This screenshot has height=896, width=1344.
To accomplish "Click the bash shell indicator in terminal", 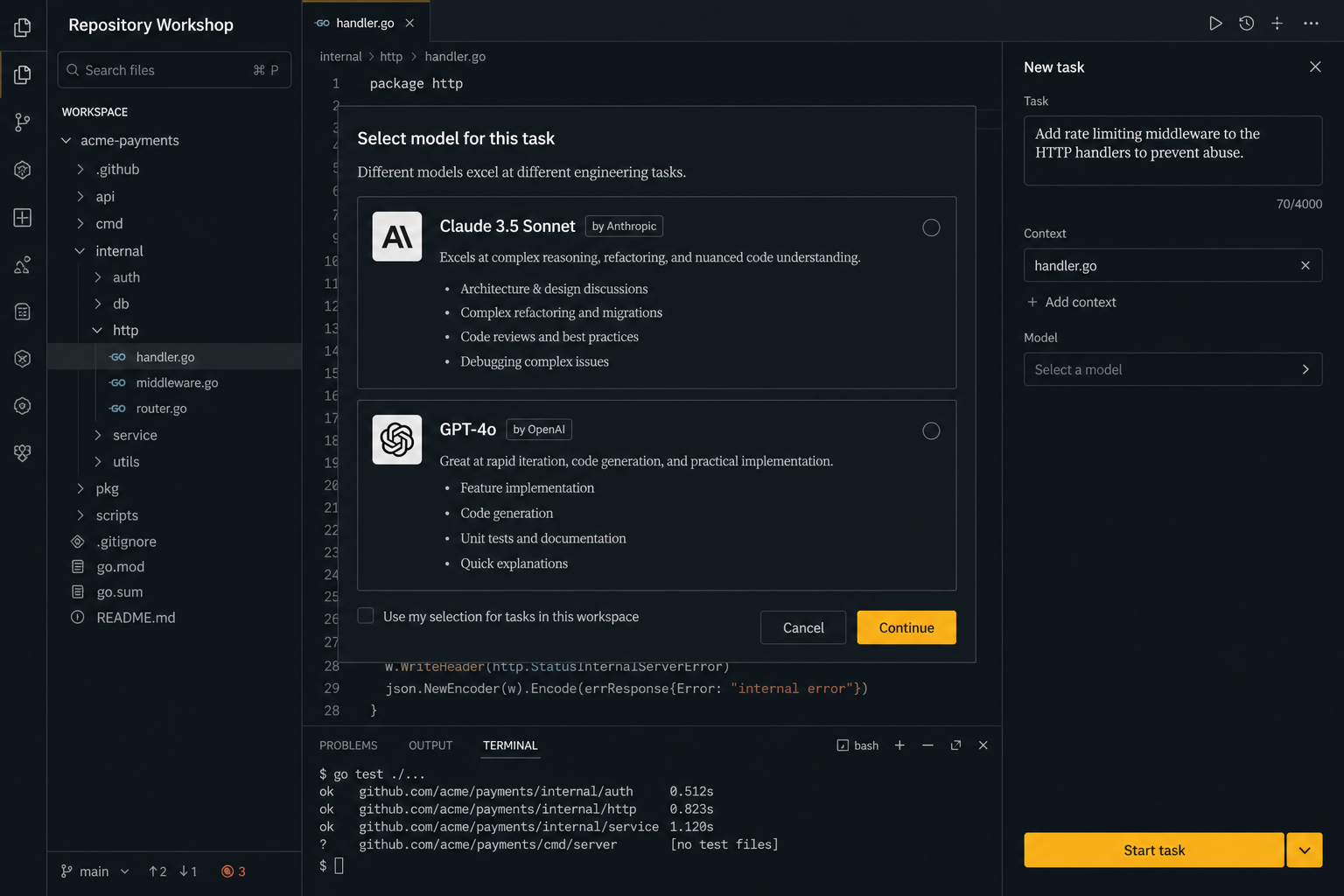I will point(857,745).
